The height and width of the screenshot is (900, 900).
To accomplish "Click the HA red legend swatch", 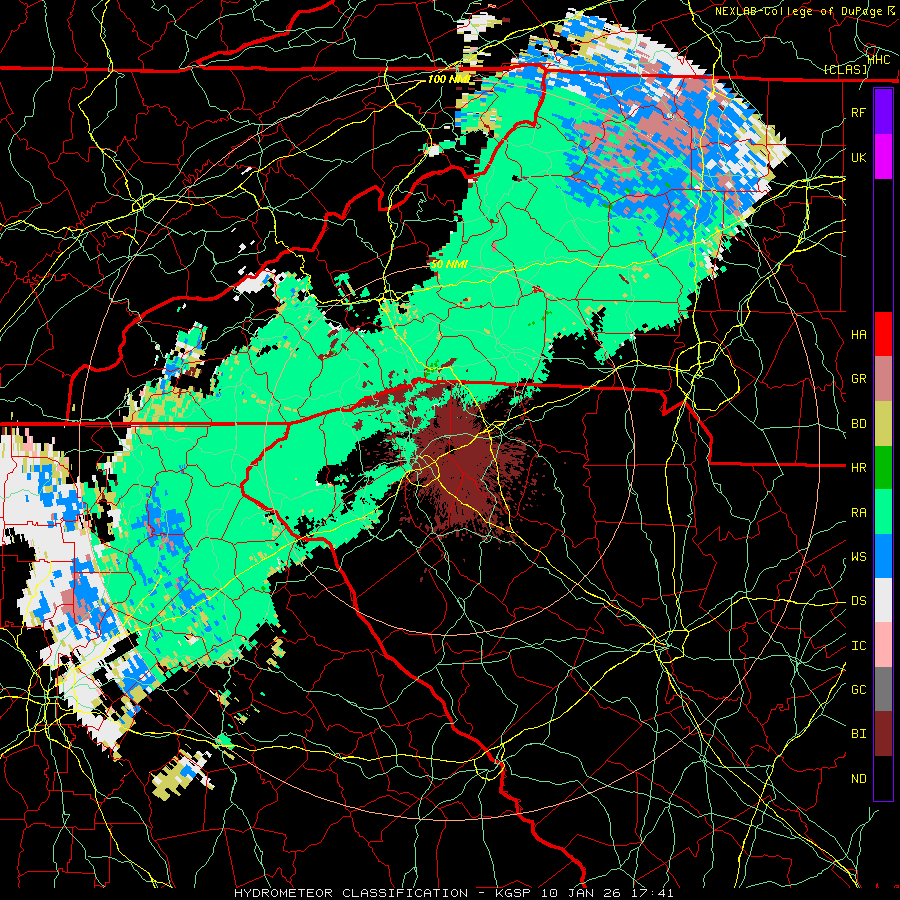I will click(883, 334).
